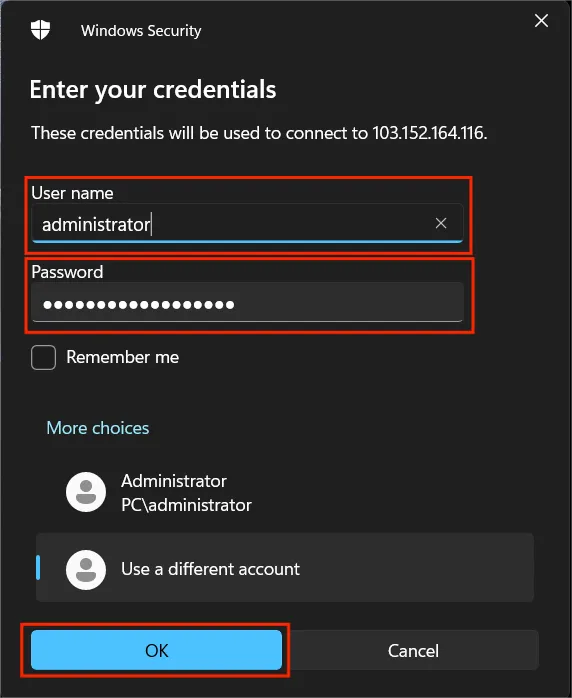Click the Remember me label text
Viewport: 572px width, 698px height.
click(x=122, y=357)
